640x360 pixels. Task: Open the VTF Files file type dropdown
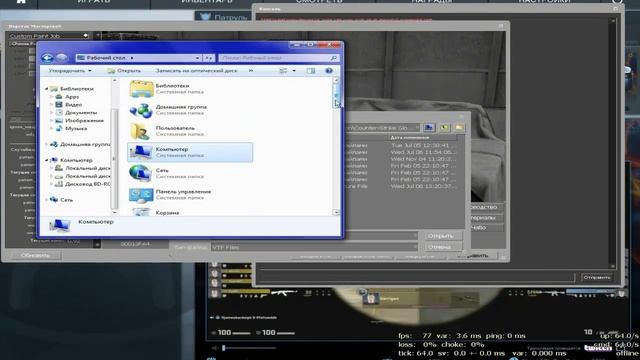314,247
